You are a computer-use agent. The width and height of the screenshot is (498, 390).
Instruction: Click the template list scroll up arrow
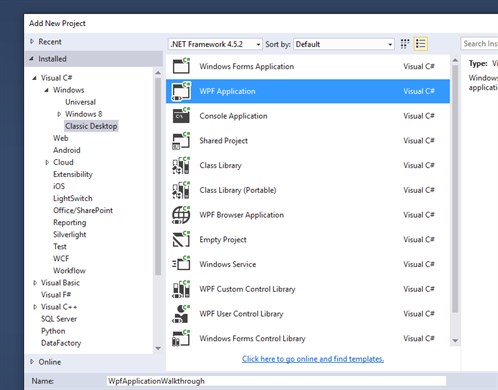pyautogui.click(x=455, y=60)
